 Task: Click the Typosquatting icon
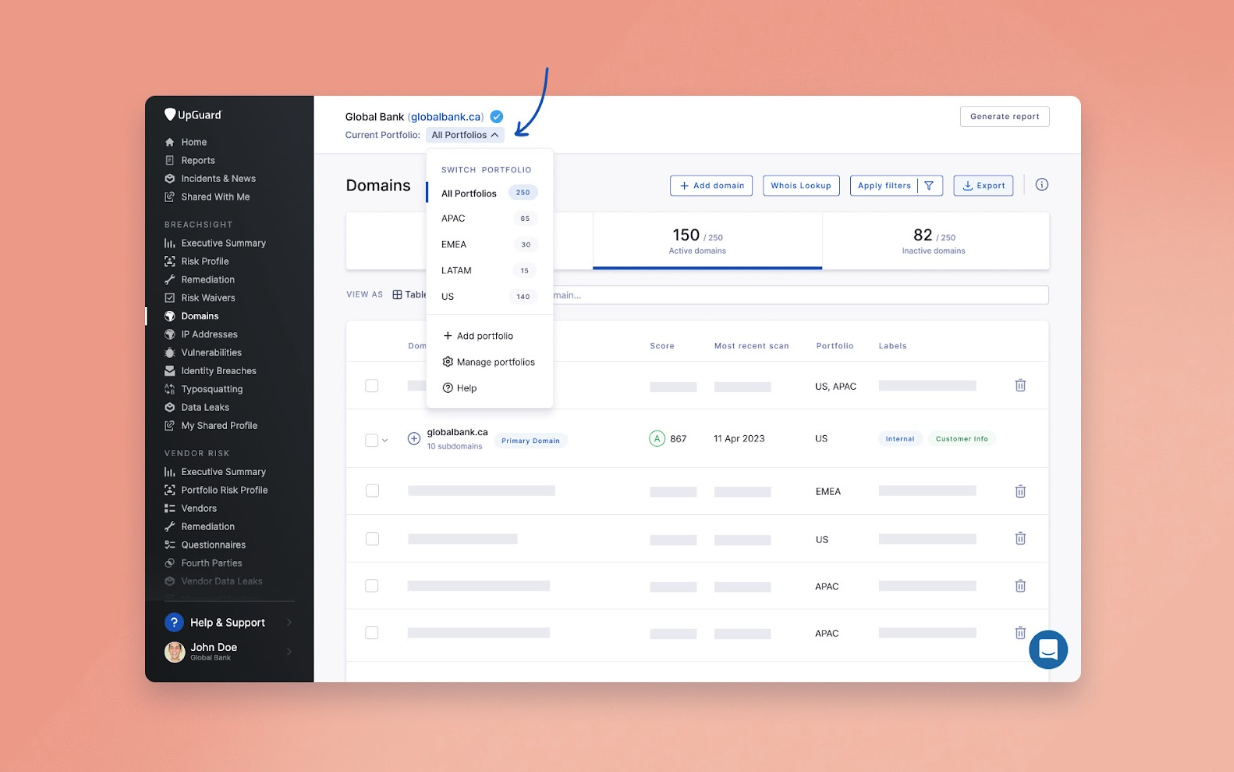(170, 389)
